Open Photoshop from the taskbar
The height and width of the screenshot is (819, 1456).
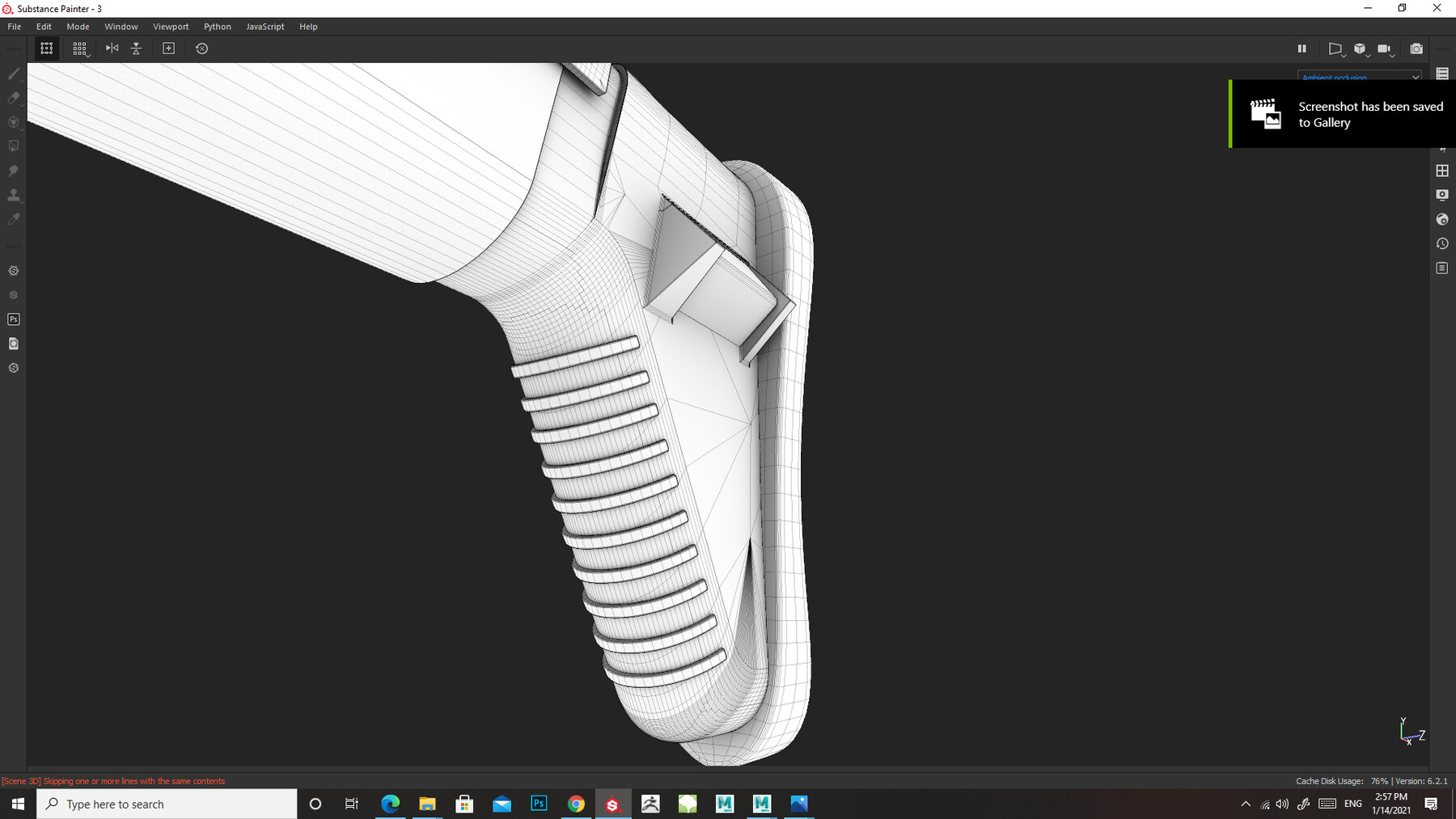click(539, 804)
